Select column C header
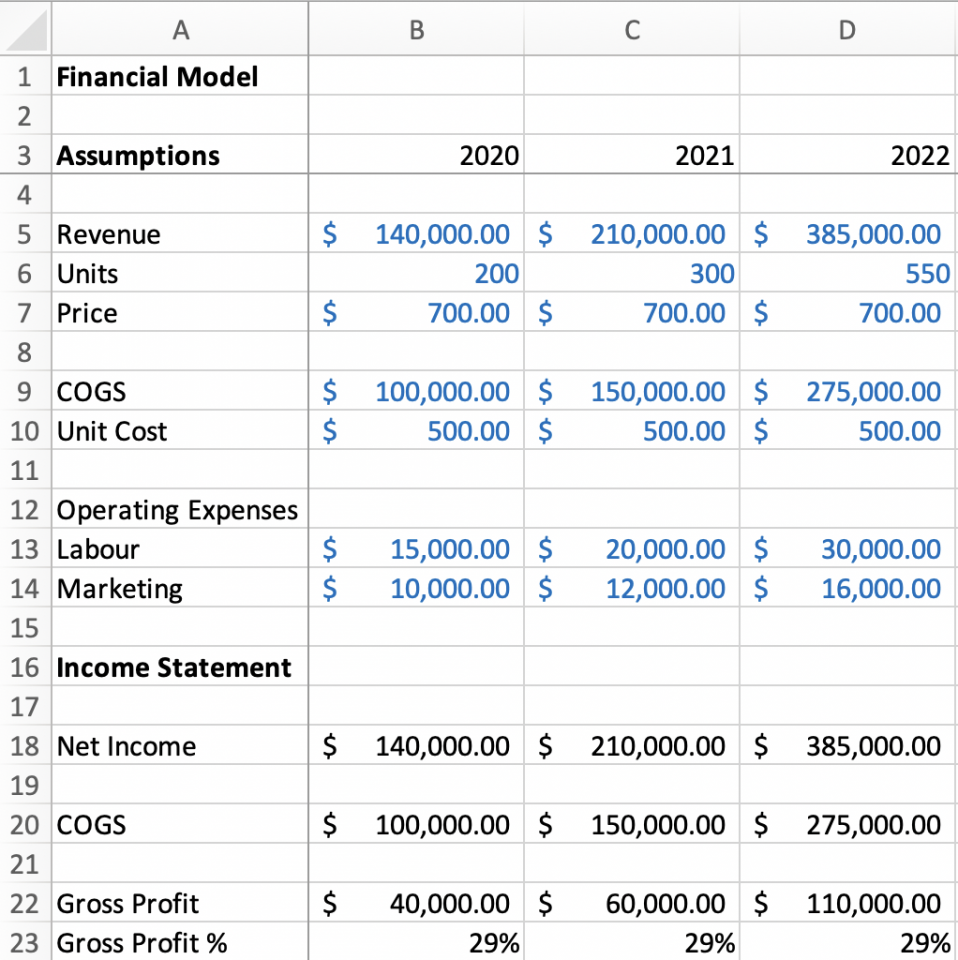 click(x=631, y=30)
